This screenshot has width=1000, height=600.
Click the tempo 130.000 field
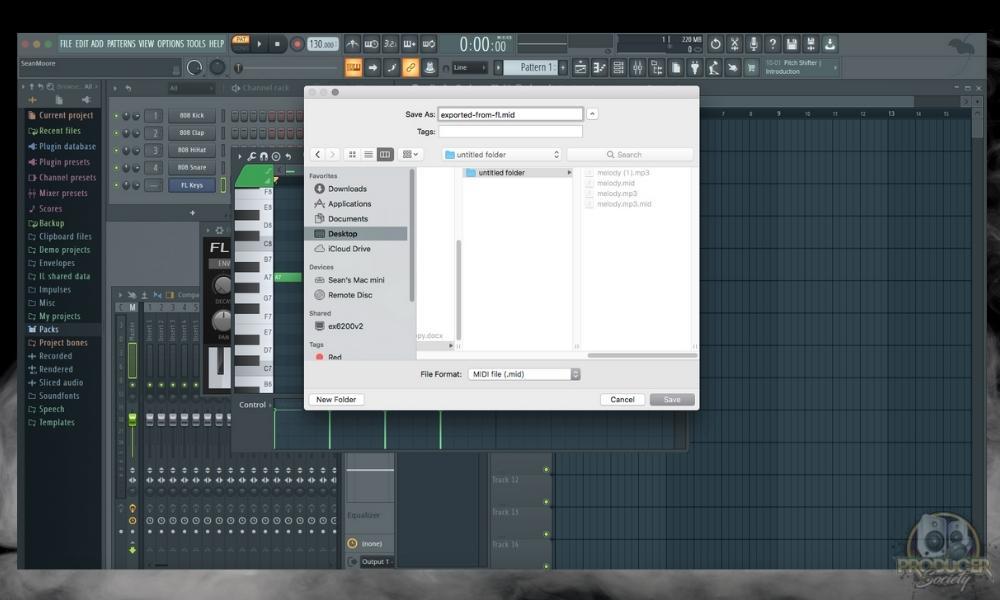[323, 44]
